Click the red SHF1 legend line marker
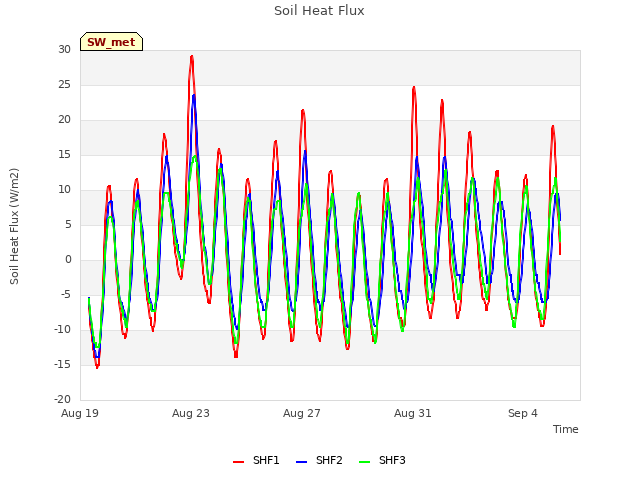 (238, 462)
